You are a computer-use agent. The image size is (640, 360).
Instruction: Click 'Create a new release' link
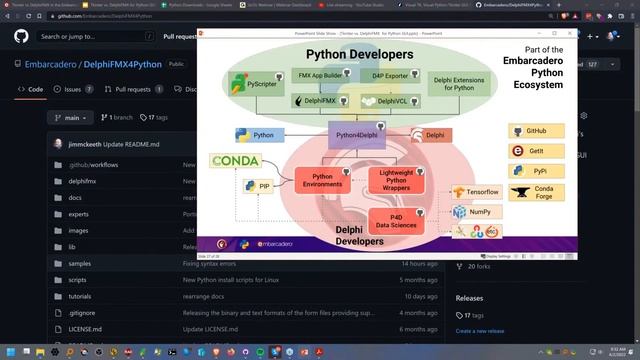(x=480, y=331)
